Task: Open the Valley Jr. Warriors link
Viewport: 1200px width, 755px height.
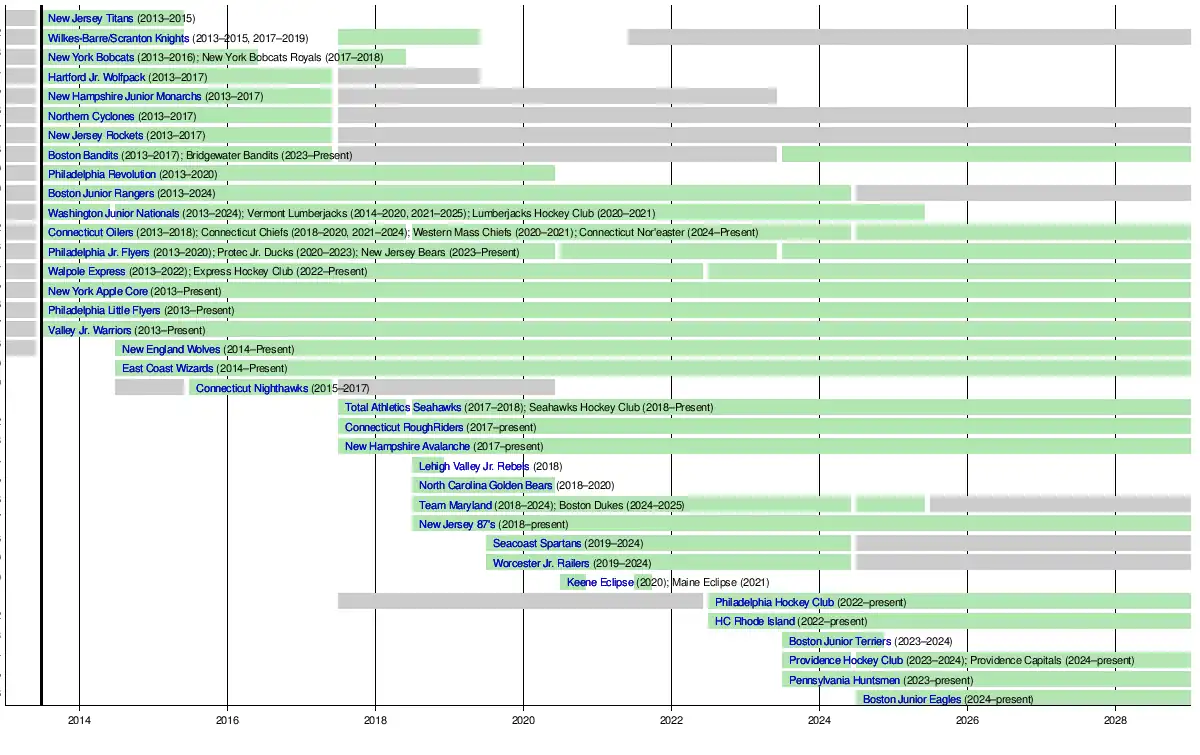Action: click(90, 330)
